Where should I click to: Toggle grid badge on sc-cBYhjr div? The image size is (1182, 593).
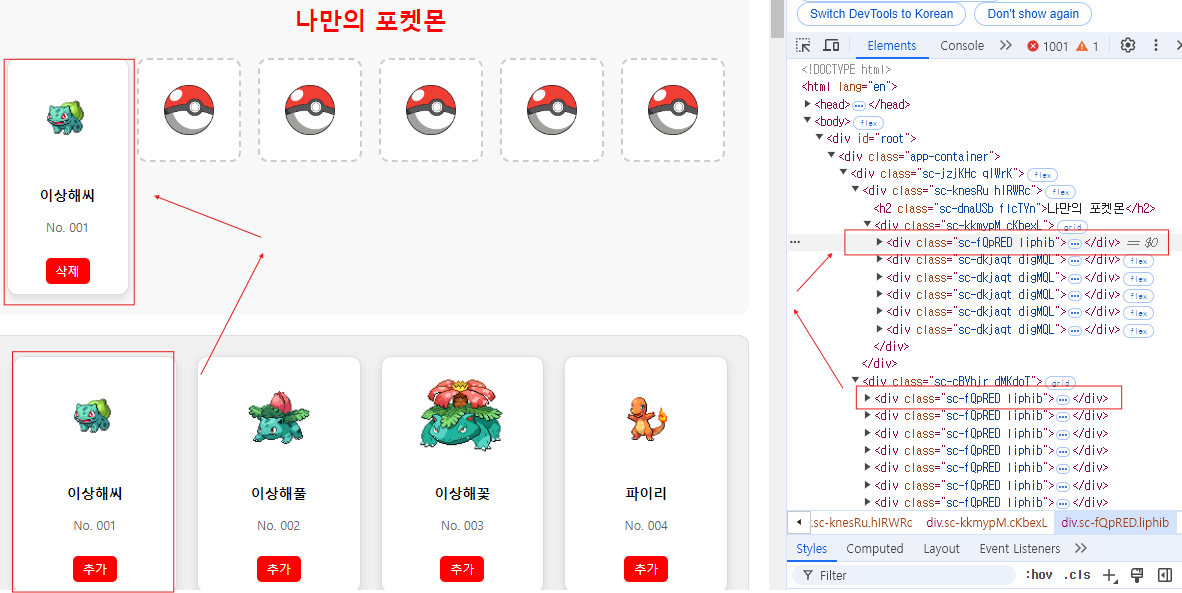pos(1061,382)
